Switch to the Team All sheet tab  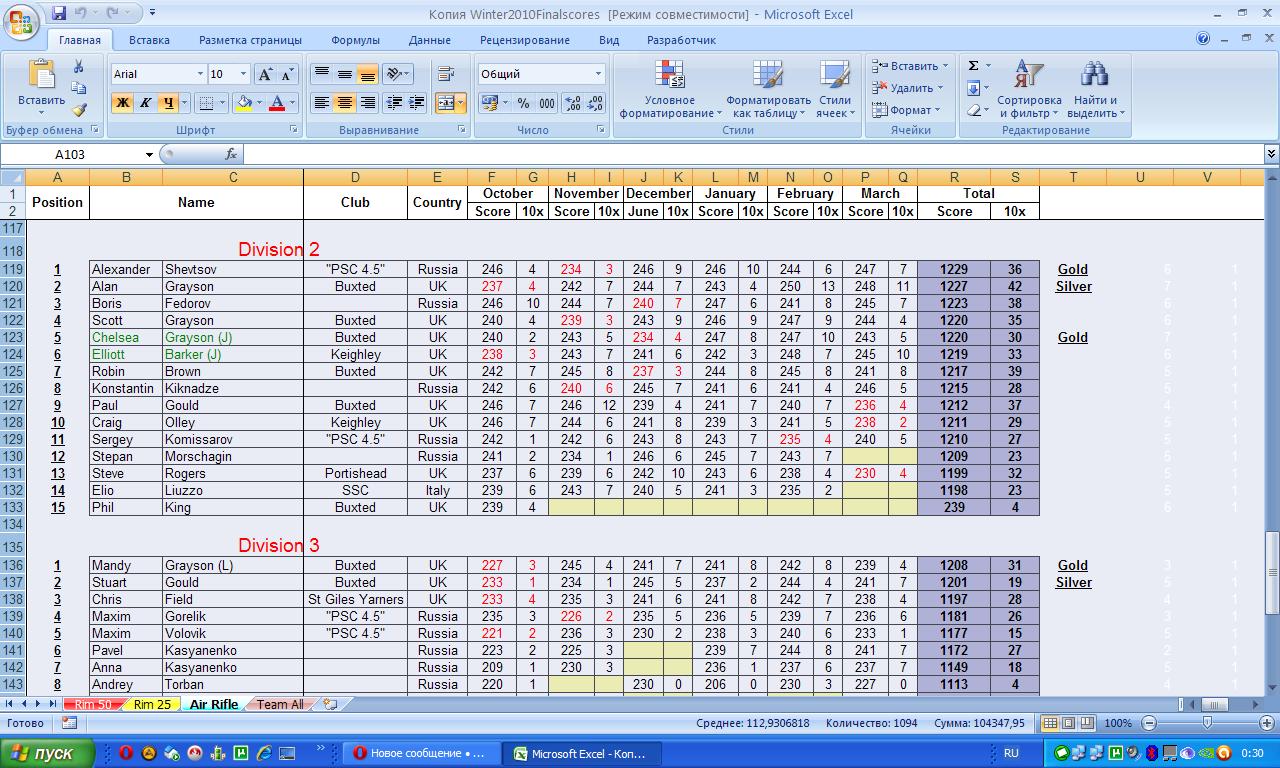[279, 705]
